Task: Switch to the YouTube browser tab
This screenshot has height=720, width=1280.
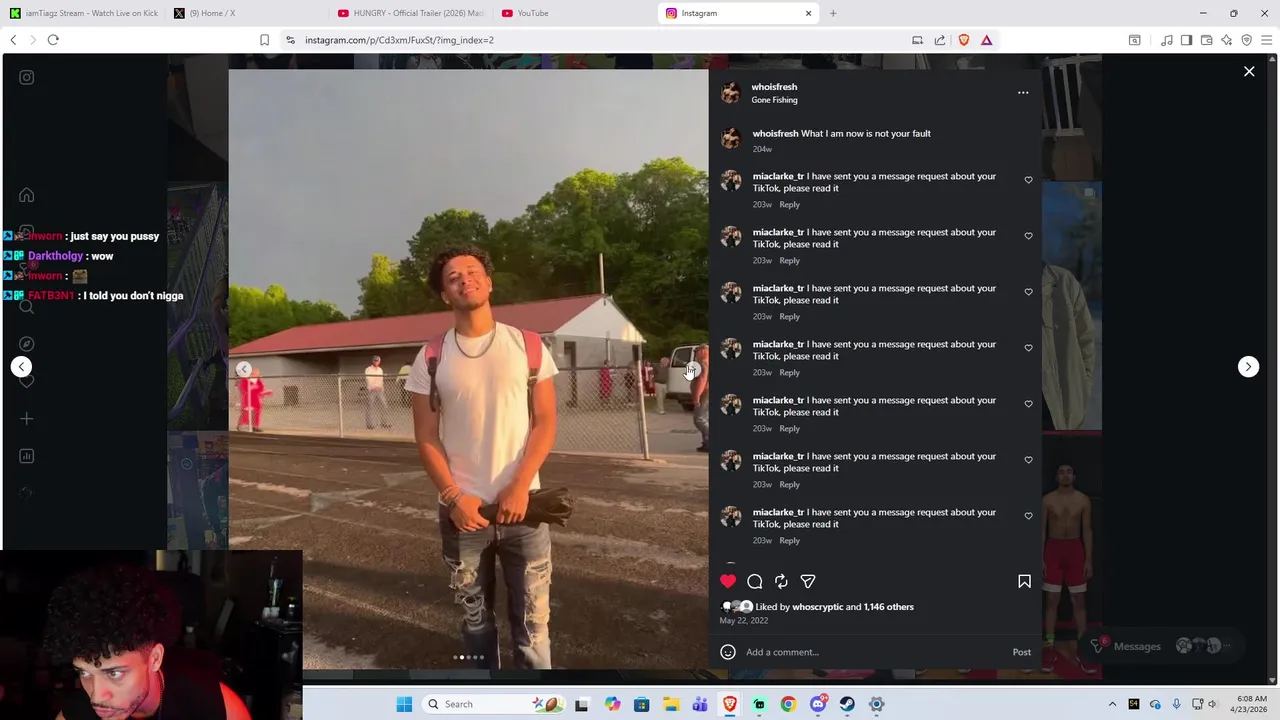Action: click(x=532, y=13)
